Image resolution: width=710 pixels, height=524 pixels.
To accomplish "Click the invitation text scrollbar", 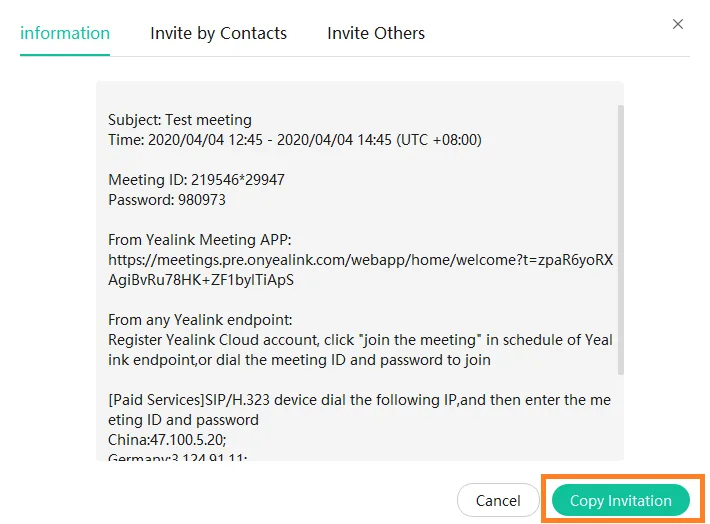I will tap(620, 240).
